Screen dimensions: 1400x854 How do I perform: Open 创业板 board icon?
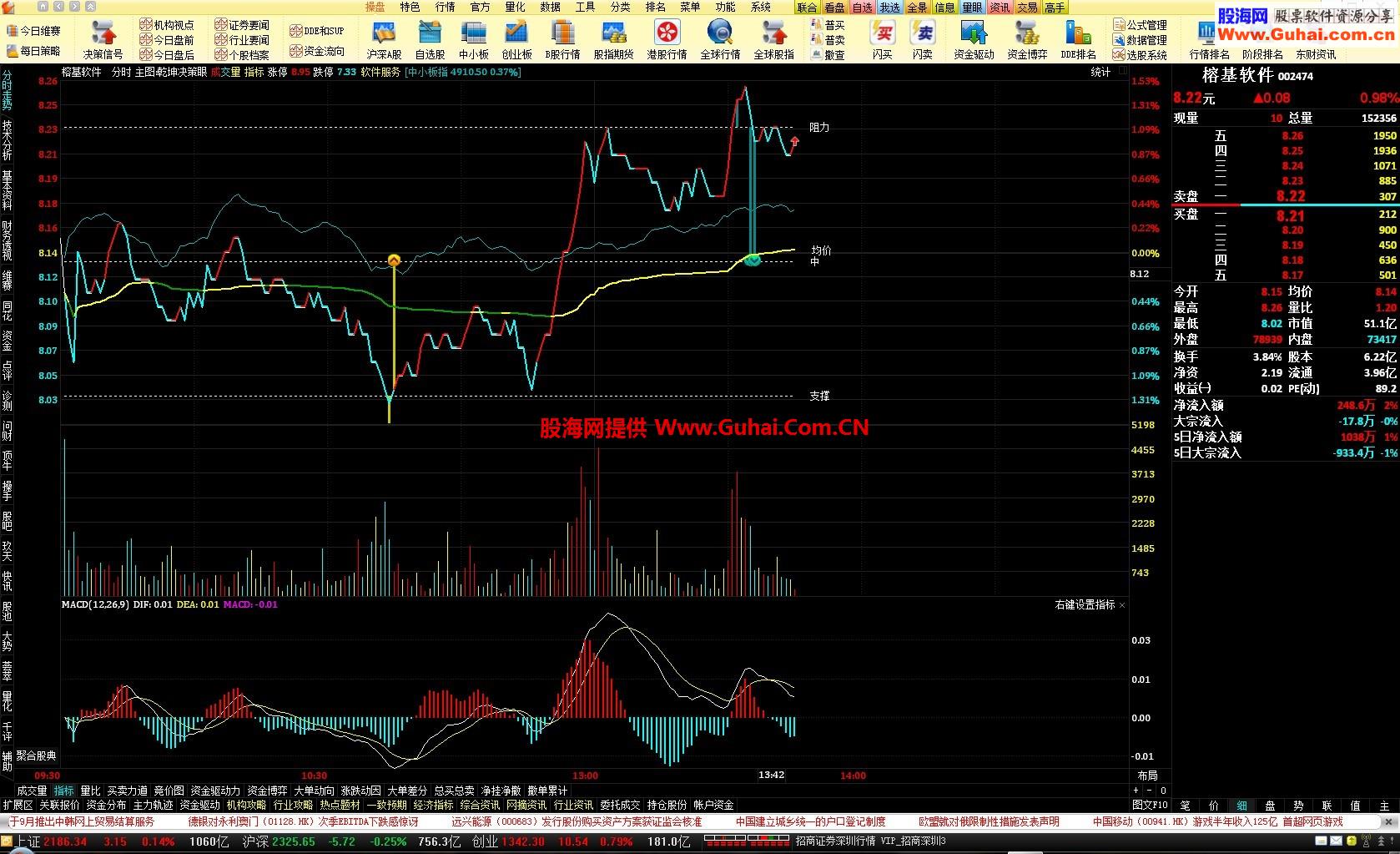(516, 38)
